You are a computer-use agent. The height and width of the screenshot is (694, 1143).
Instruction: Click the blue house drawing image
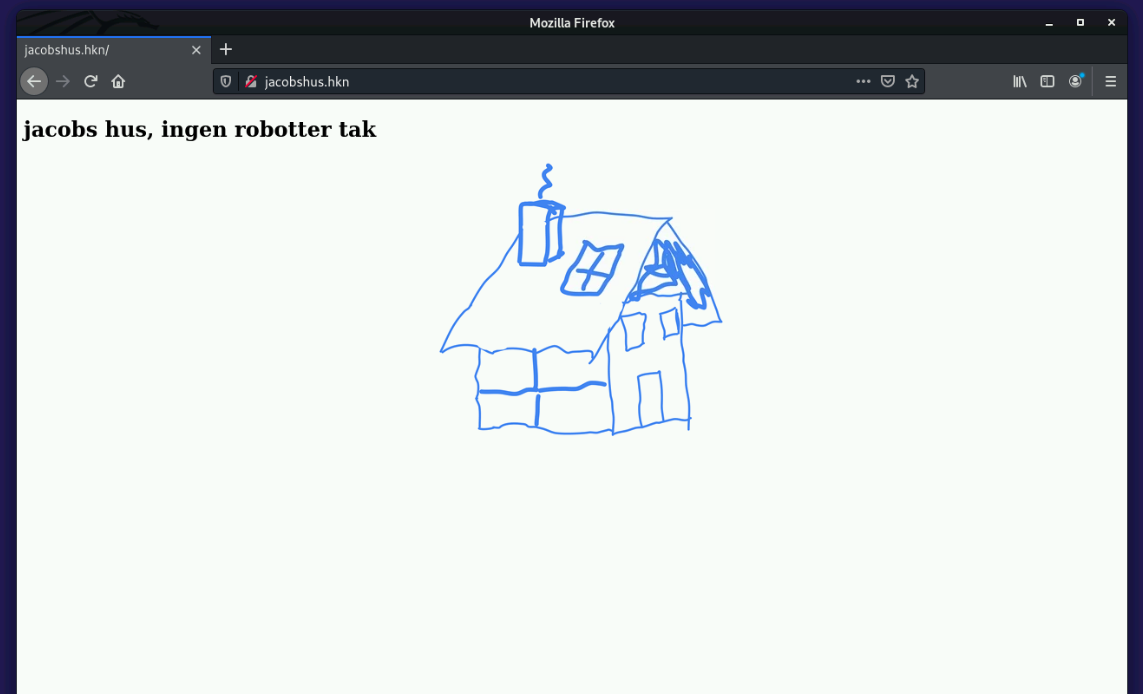[x=581, y=300]
